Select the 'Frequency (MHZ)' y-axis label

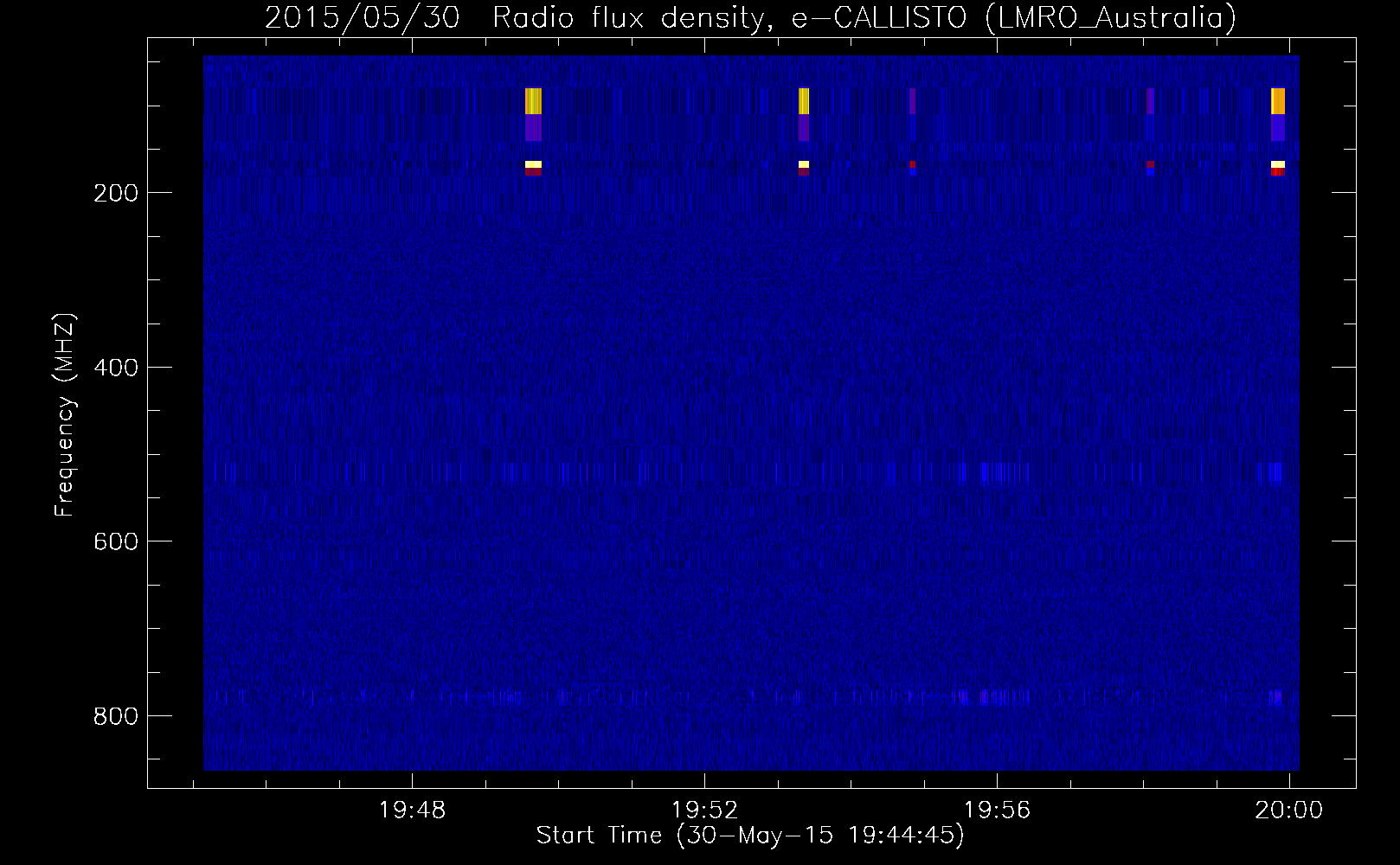[x=65, y=414]
